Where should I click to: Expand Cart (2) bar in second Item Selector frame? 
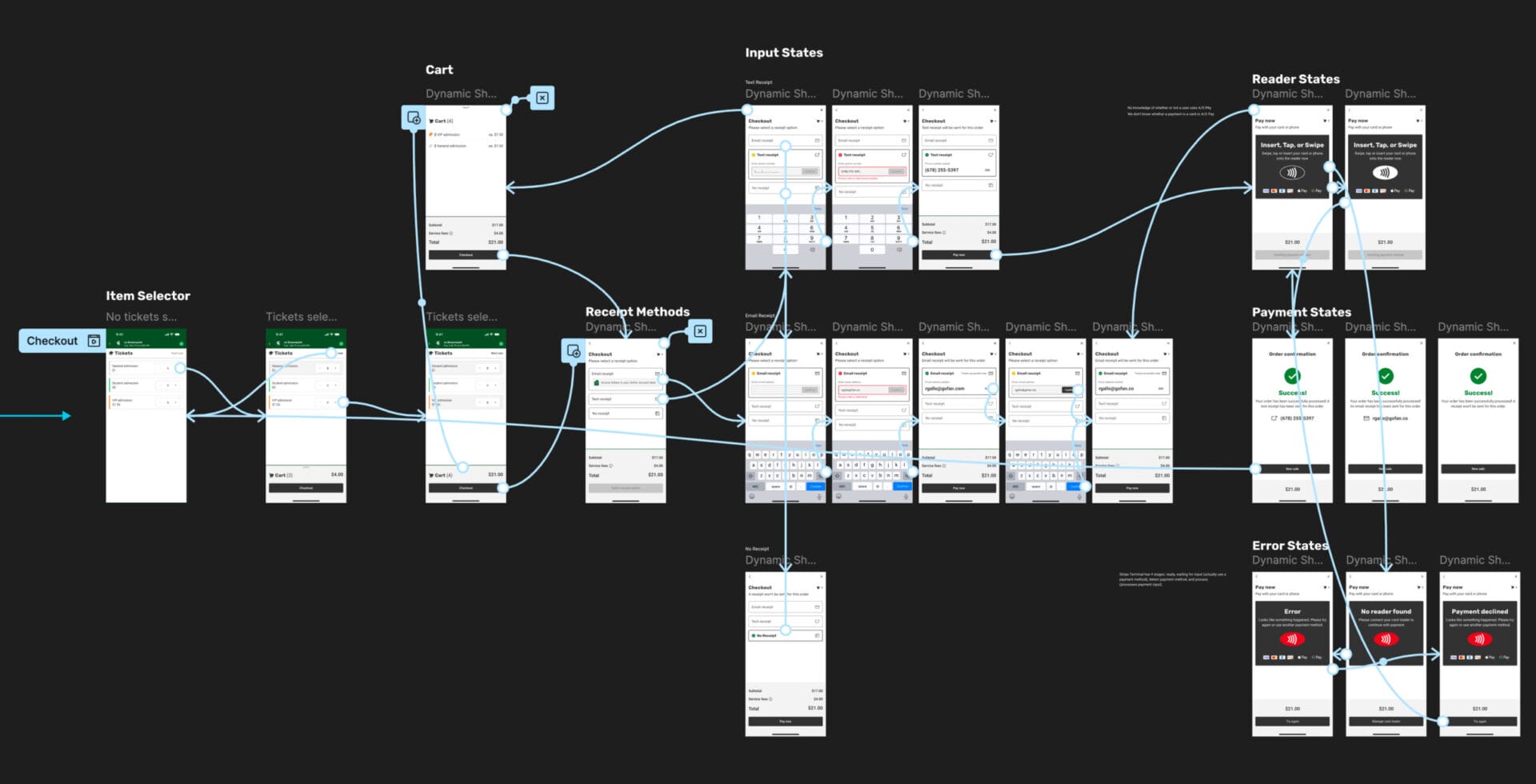click(306, 474)
